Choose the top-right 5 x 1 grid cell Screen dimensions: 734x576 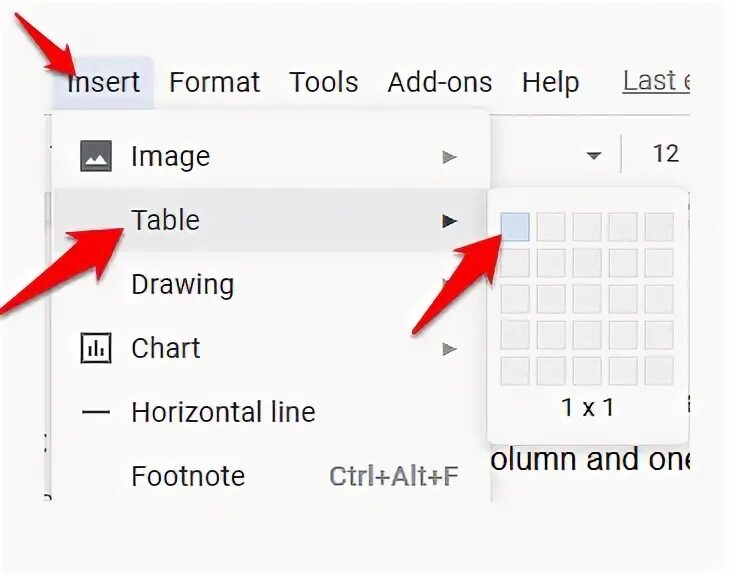[x=659, y=227]
